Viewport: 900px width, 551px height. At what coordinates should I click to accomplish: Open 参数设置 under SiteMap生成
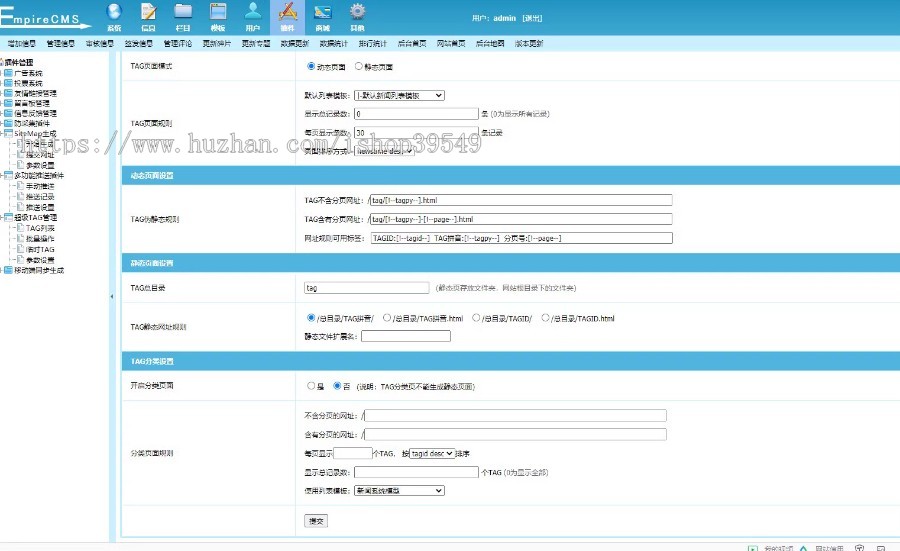click(x=40, y=165)
